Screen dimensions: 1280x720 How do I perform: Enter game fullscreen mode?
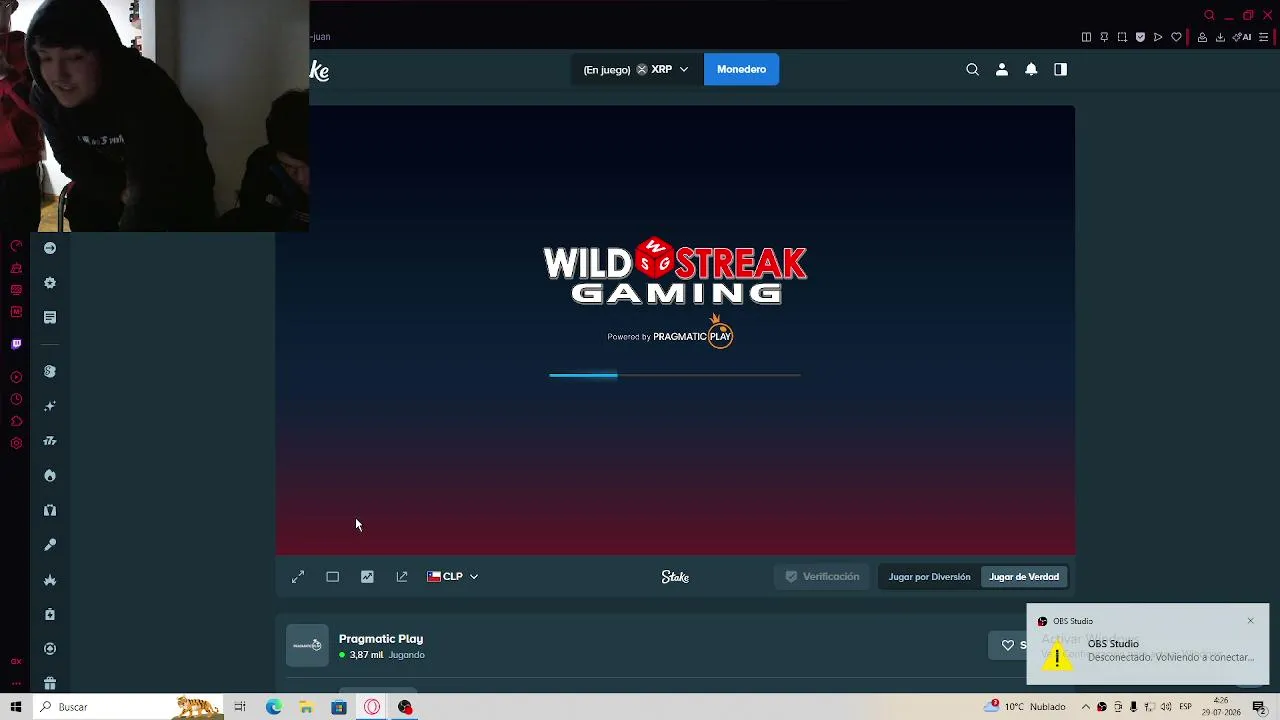(298, 577)
